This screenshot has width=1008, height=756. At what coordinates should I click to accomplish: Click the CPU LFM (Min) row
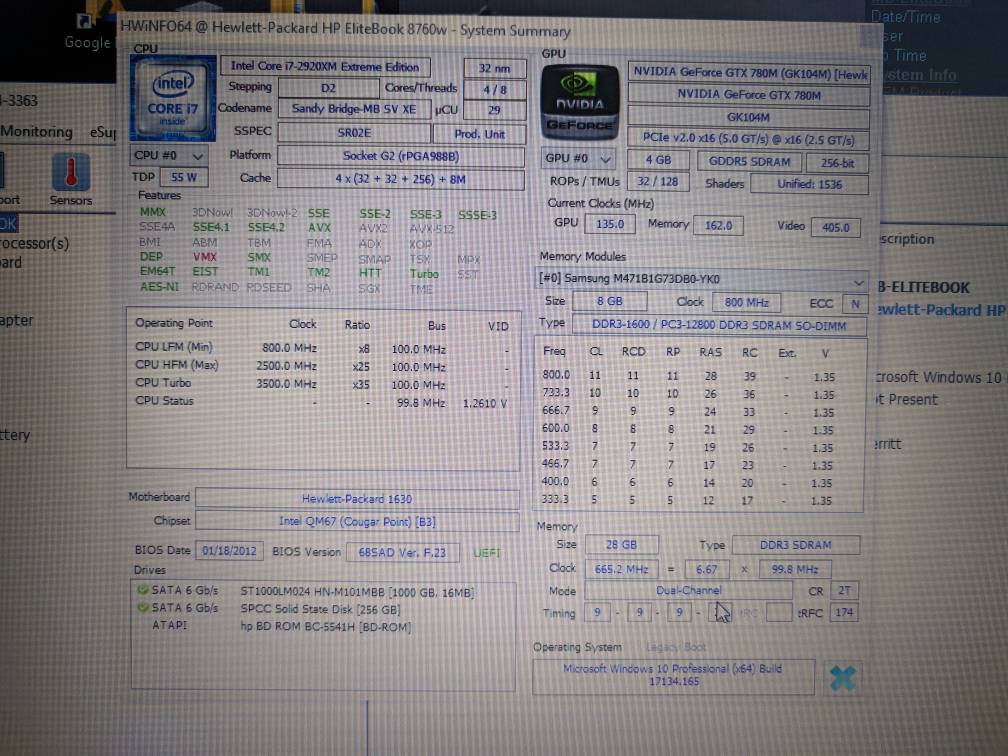(x=322, y=348)
